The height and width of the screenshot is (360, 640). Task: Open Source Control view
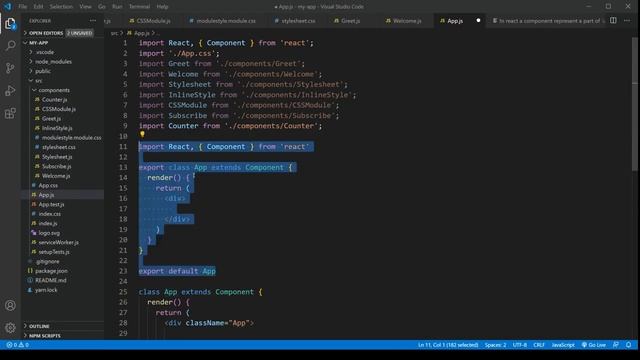10,68
